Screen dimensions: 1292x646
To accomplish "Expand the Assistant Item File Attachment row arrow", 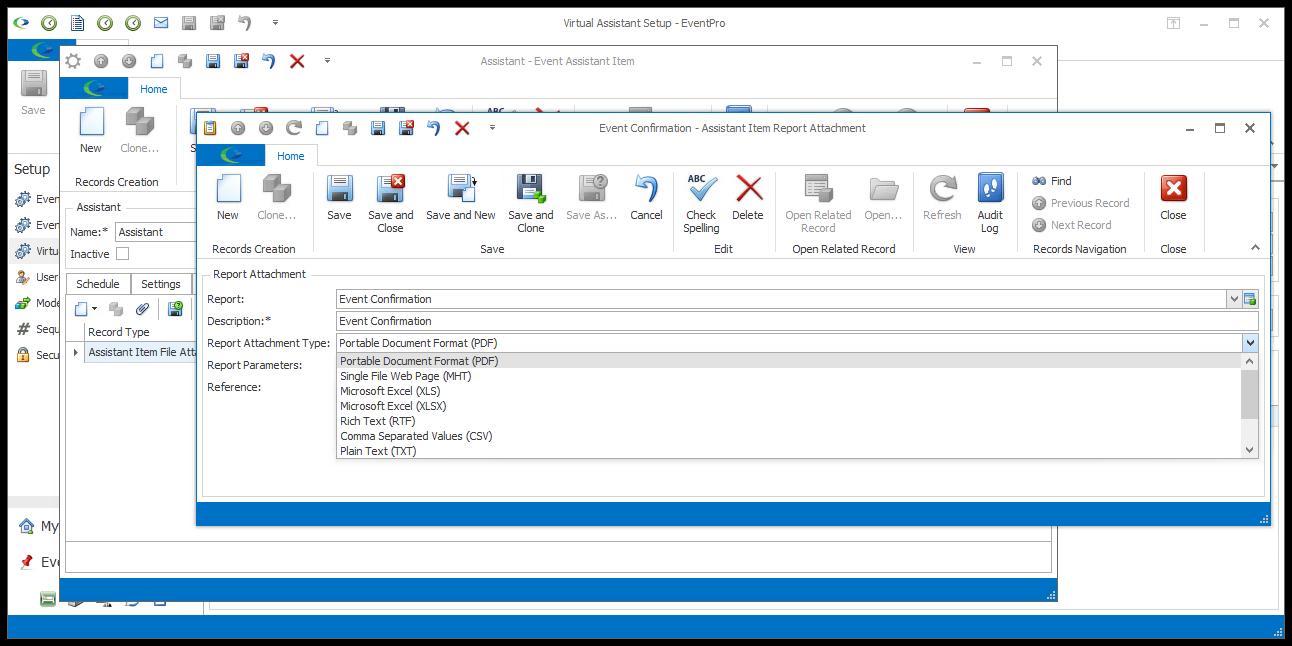I will pos(76,352).
